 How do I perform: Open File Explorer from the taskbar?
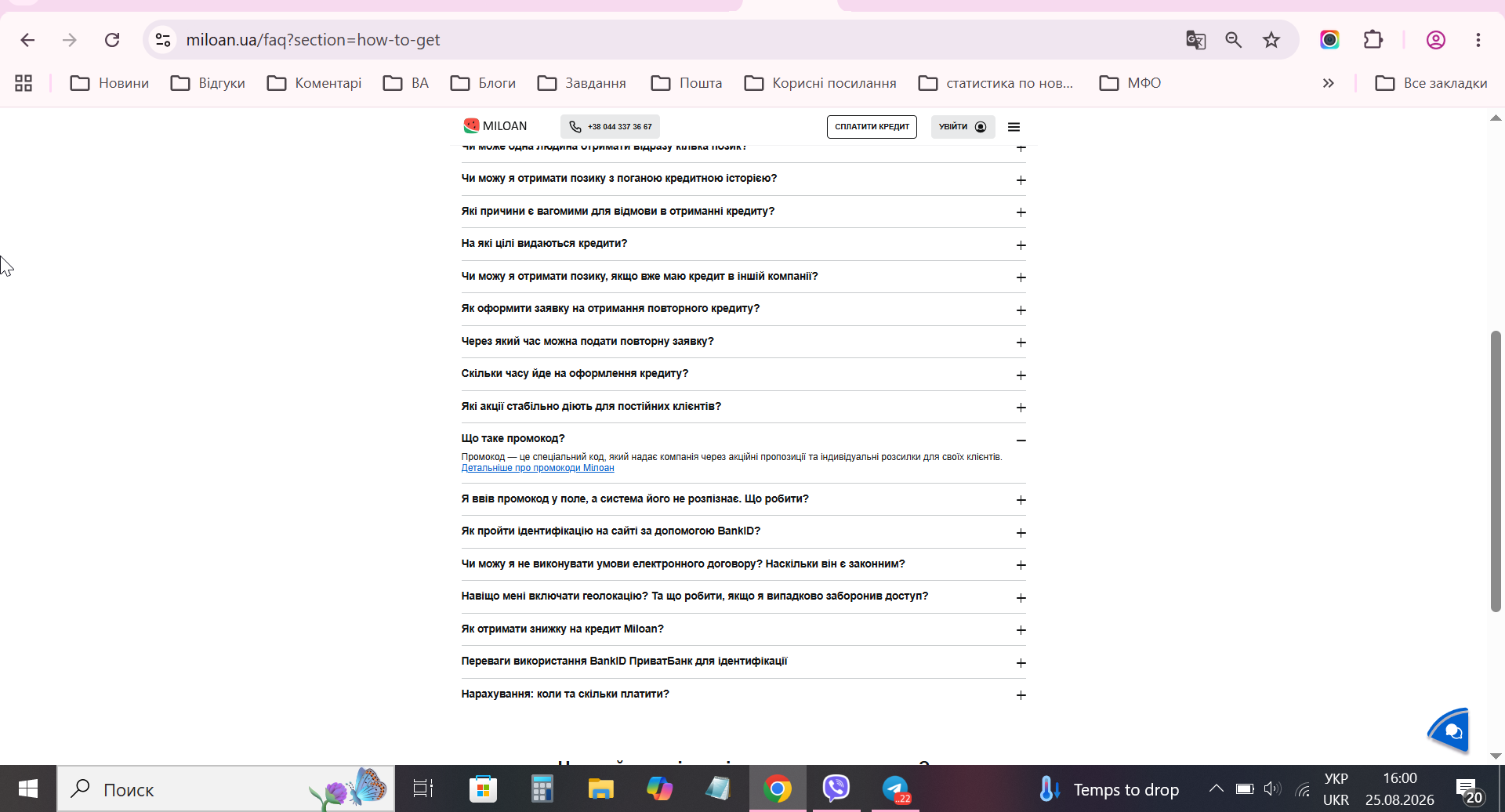pyautogui.click(x=600, y=788)
